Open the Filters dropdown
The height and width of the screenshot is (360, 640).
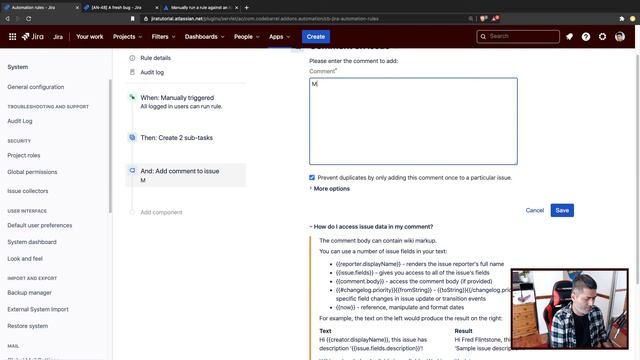pos(163,37)
